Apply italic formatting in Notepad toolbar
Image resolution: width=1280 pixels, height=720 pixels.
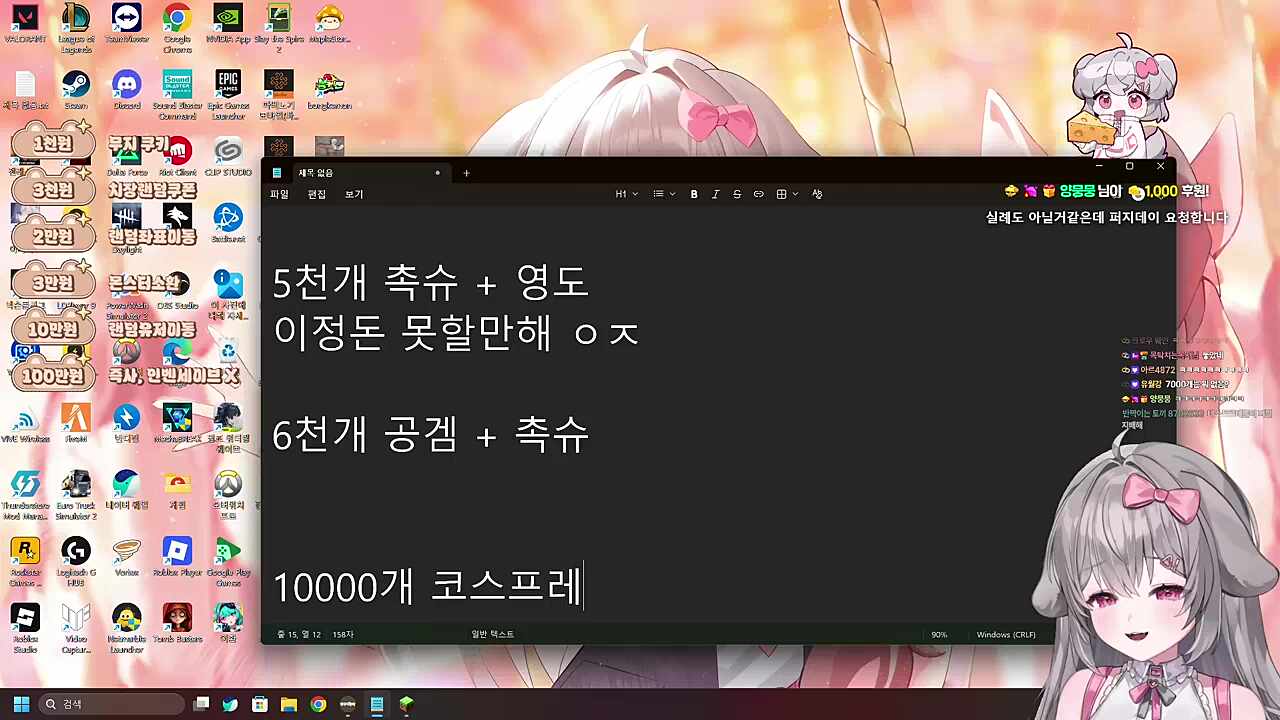715,194
